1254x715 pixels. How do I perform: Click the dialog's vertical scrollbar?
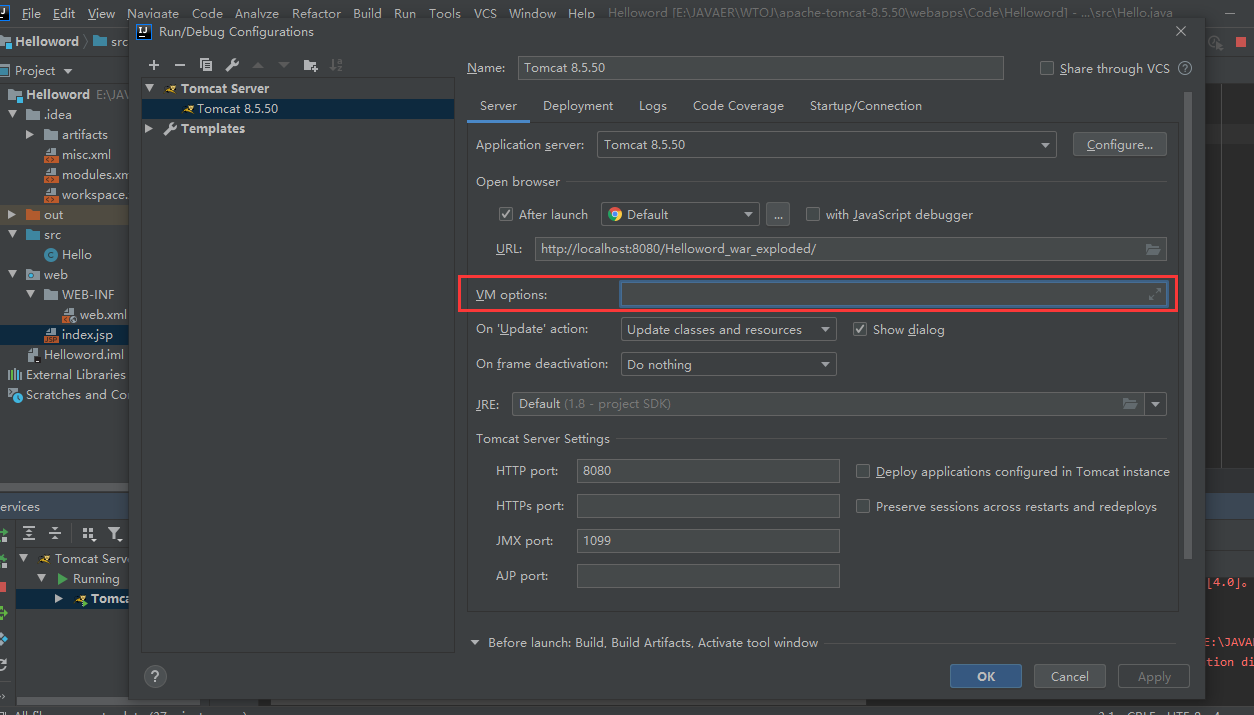pyautogui.click(x=1188, y=325)
